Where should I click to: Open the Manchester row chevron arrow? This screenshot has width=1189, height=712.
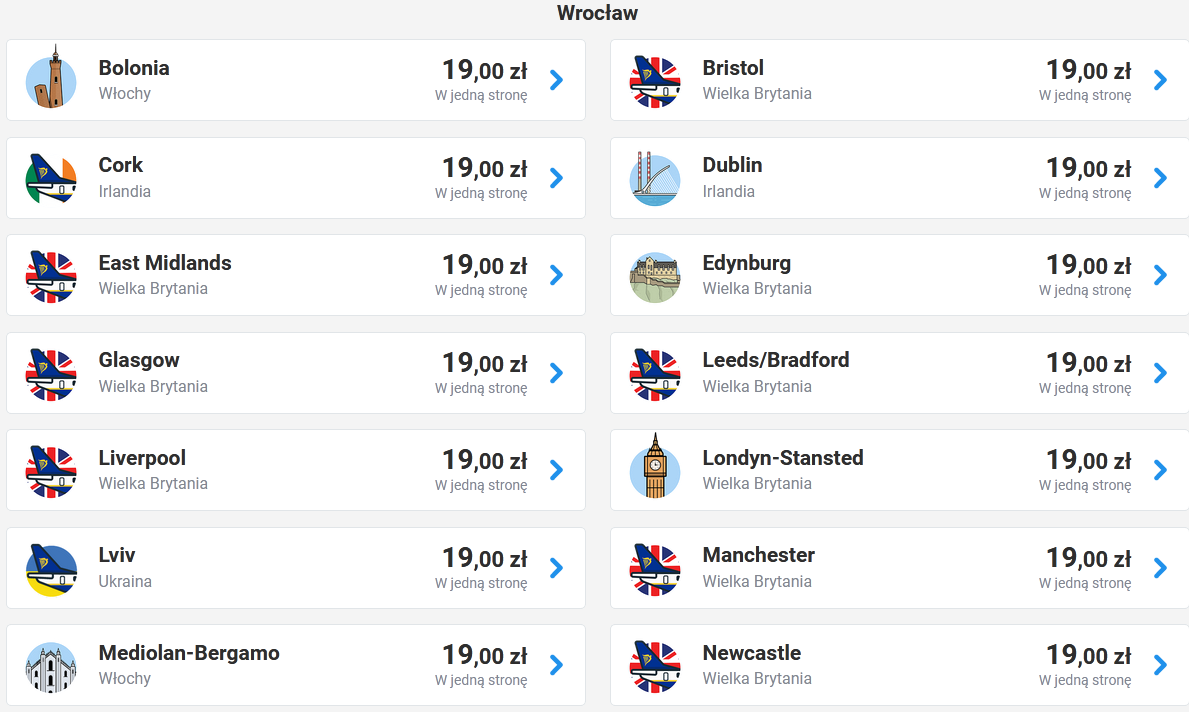[1160, 568]
